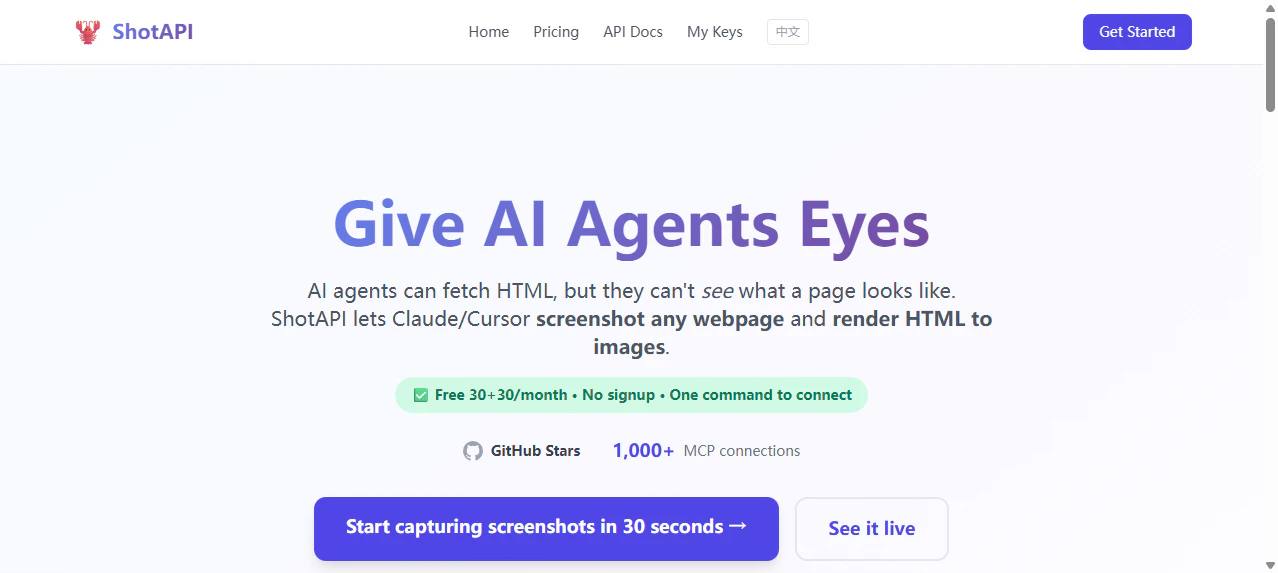Start capturing screenshots in 30 seconds

point(546,528)
